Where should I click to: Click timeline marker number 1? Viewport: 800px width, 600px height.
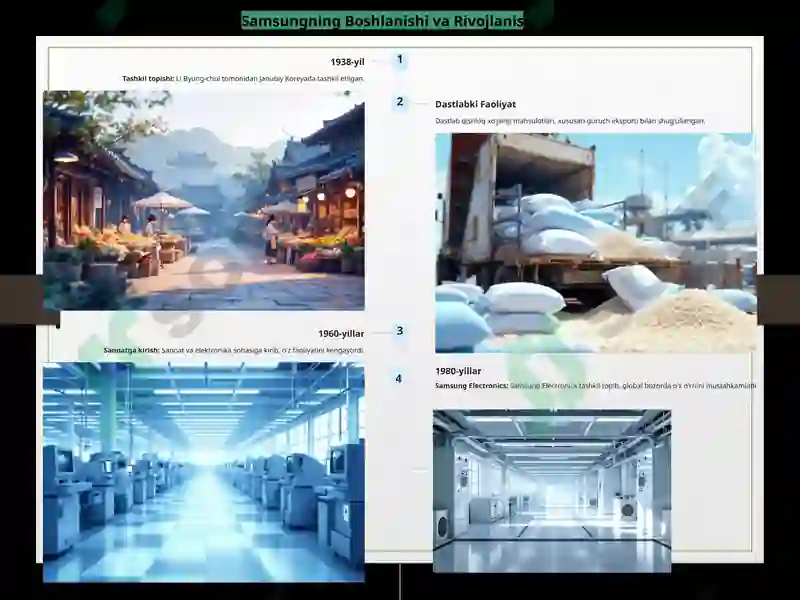(x=399, y=59)
